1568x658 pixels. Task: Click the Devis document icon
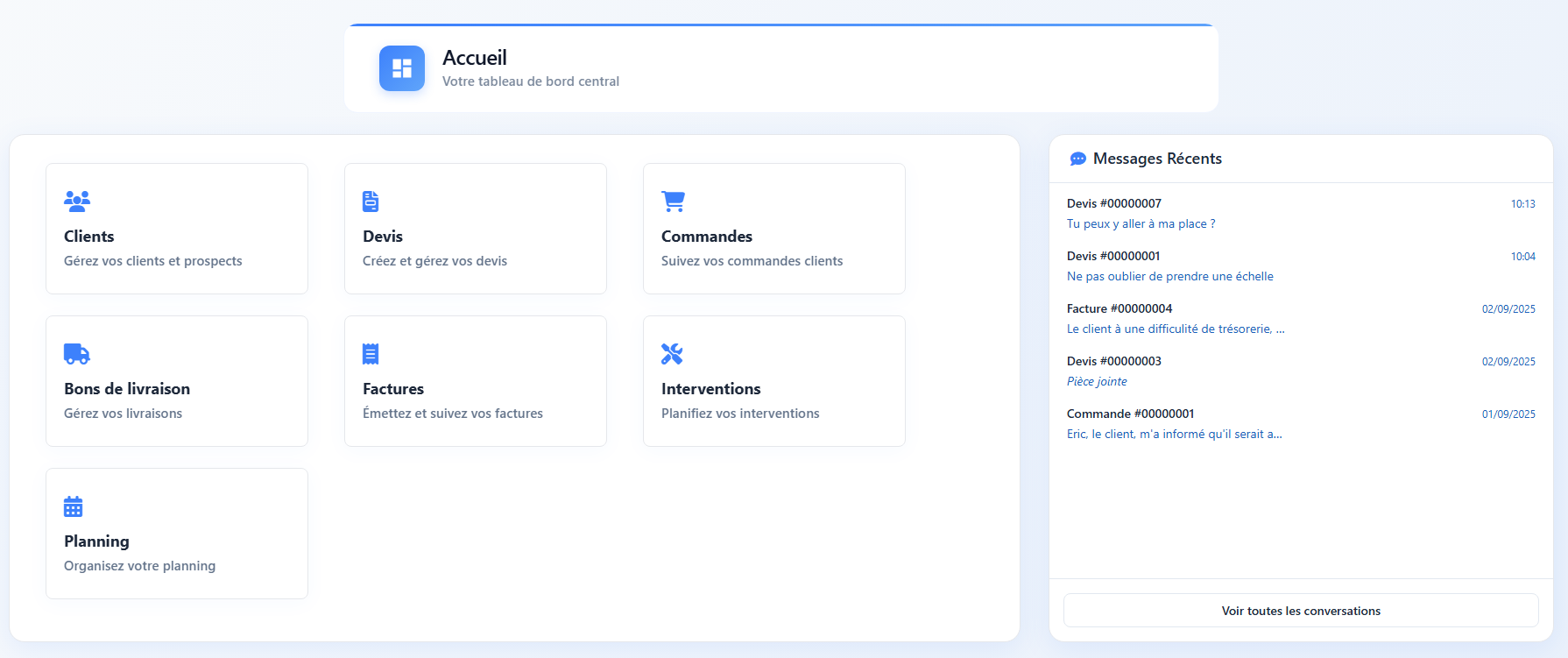tap(371, 202)
